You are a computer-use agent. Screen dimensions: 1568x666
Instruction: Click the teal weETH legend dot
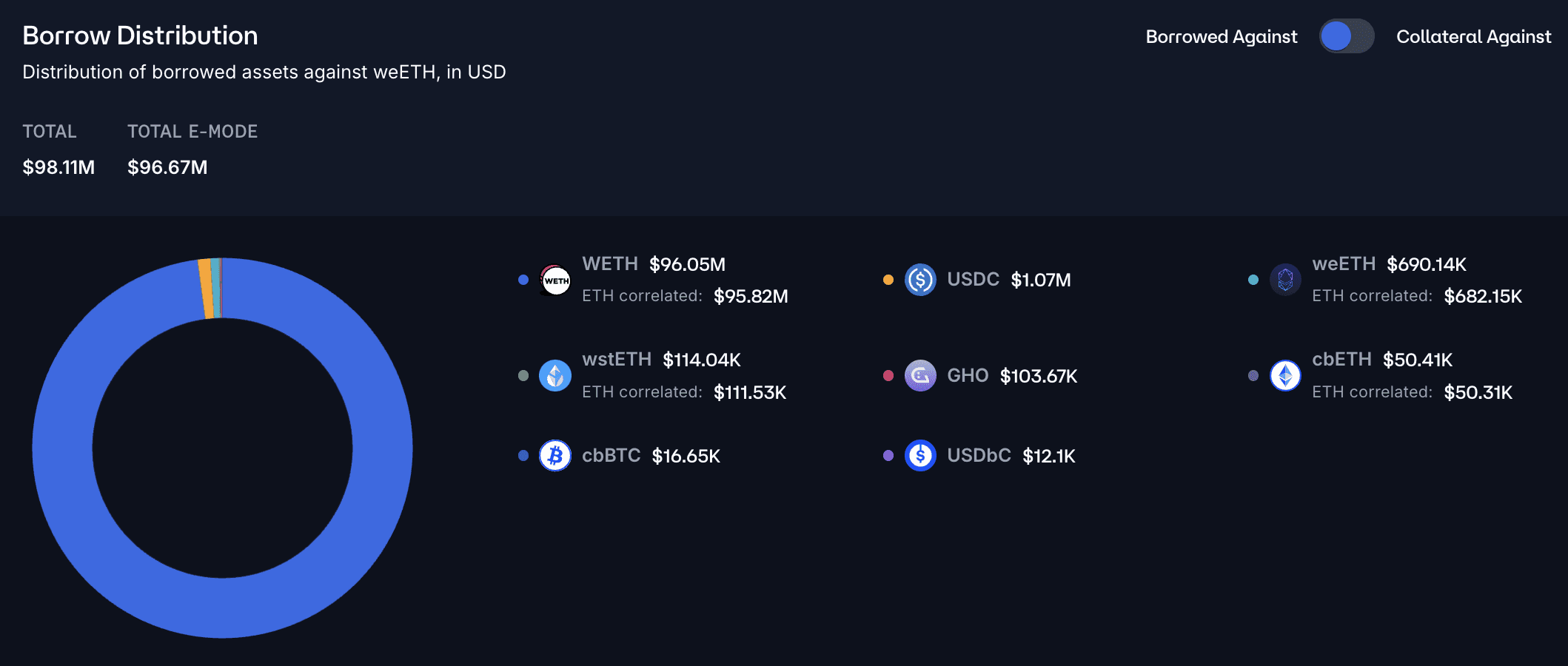pyautogui.click(x=1253, y=280)
